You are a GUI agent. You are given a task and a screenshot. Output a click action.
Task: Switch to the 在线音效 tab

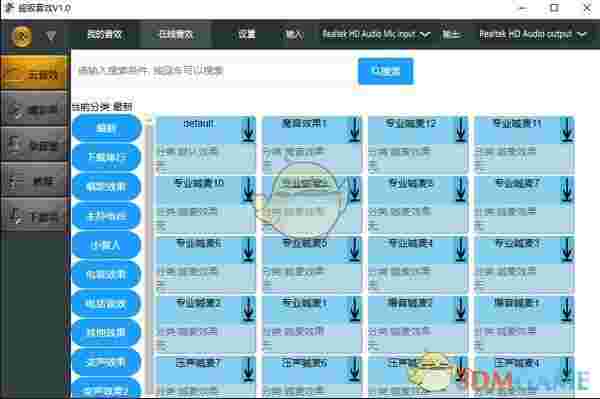pos(176,34)
